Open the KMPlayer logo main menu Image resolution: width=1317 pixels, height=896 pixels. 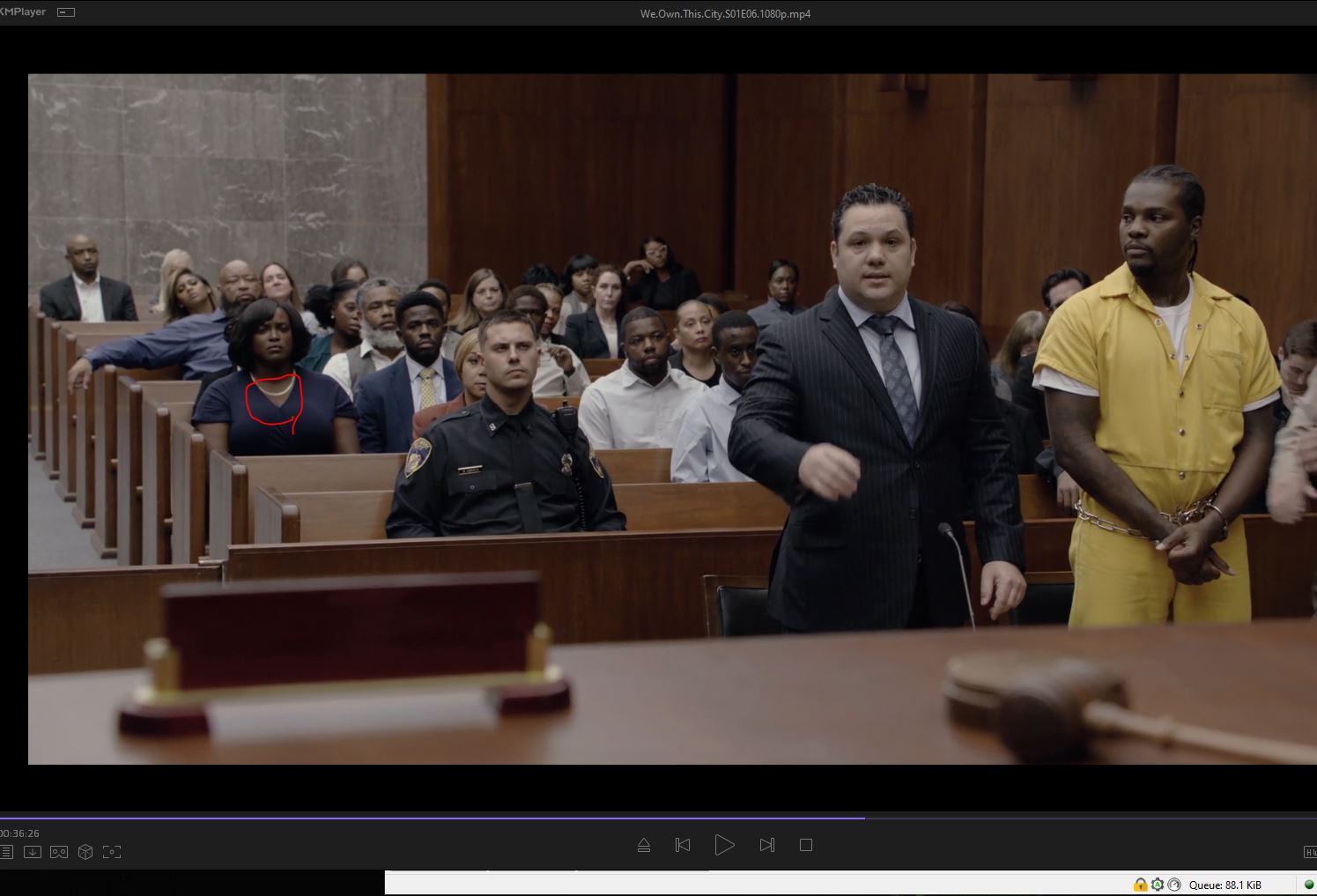click(23, 12)
